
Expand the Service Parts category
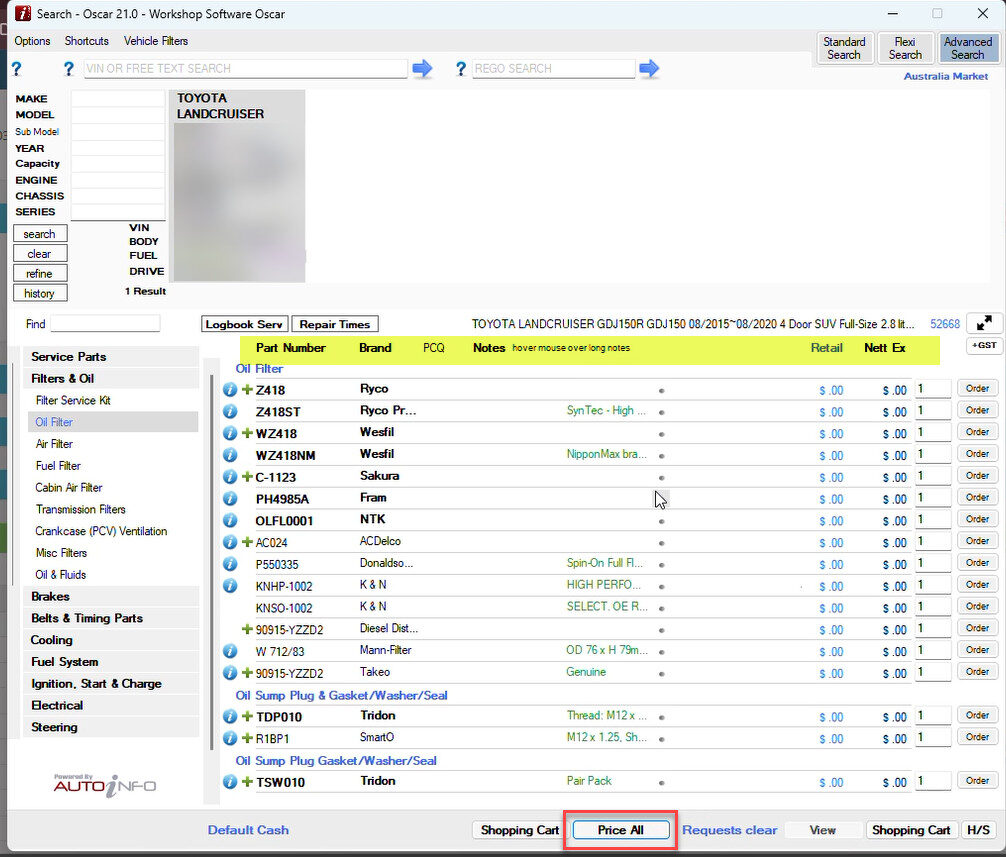pos(111,357)
